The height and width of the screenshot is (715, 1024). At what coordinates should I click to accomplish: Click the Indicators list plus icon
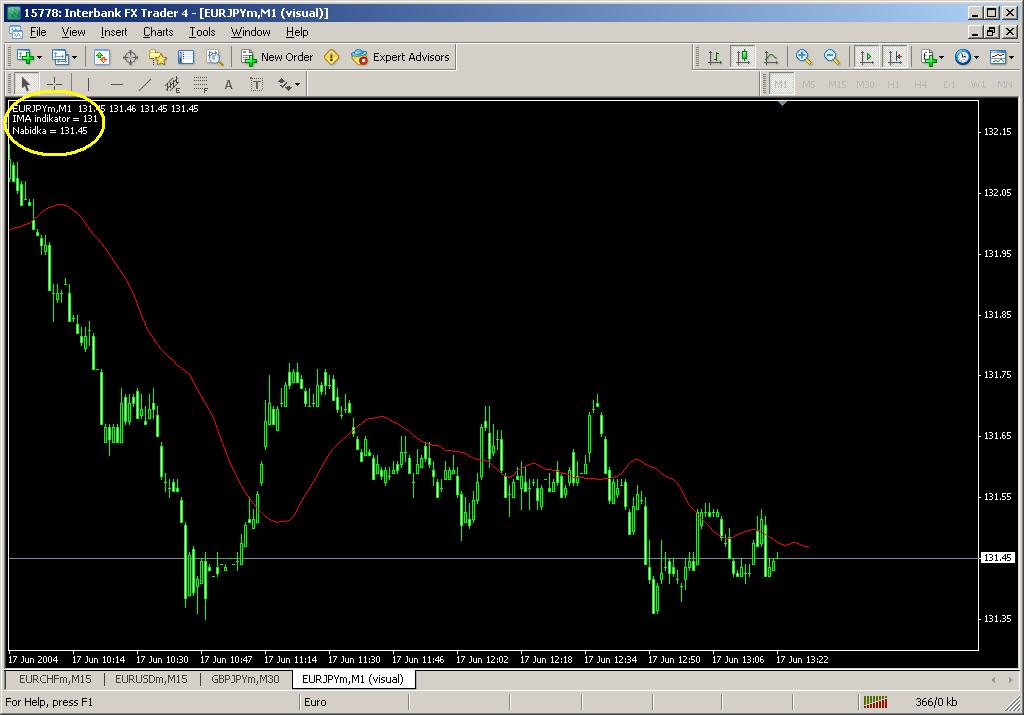[929, 57]
